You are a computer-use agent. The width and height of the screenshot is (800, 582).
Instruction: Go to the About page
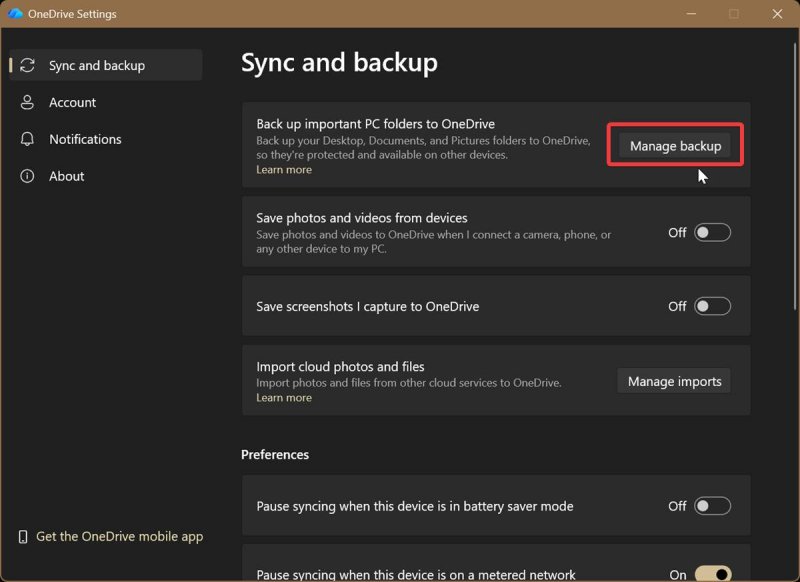click(x=67, y=177)
